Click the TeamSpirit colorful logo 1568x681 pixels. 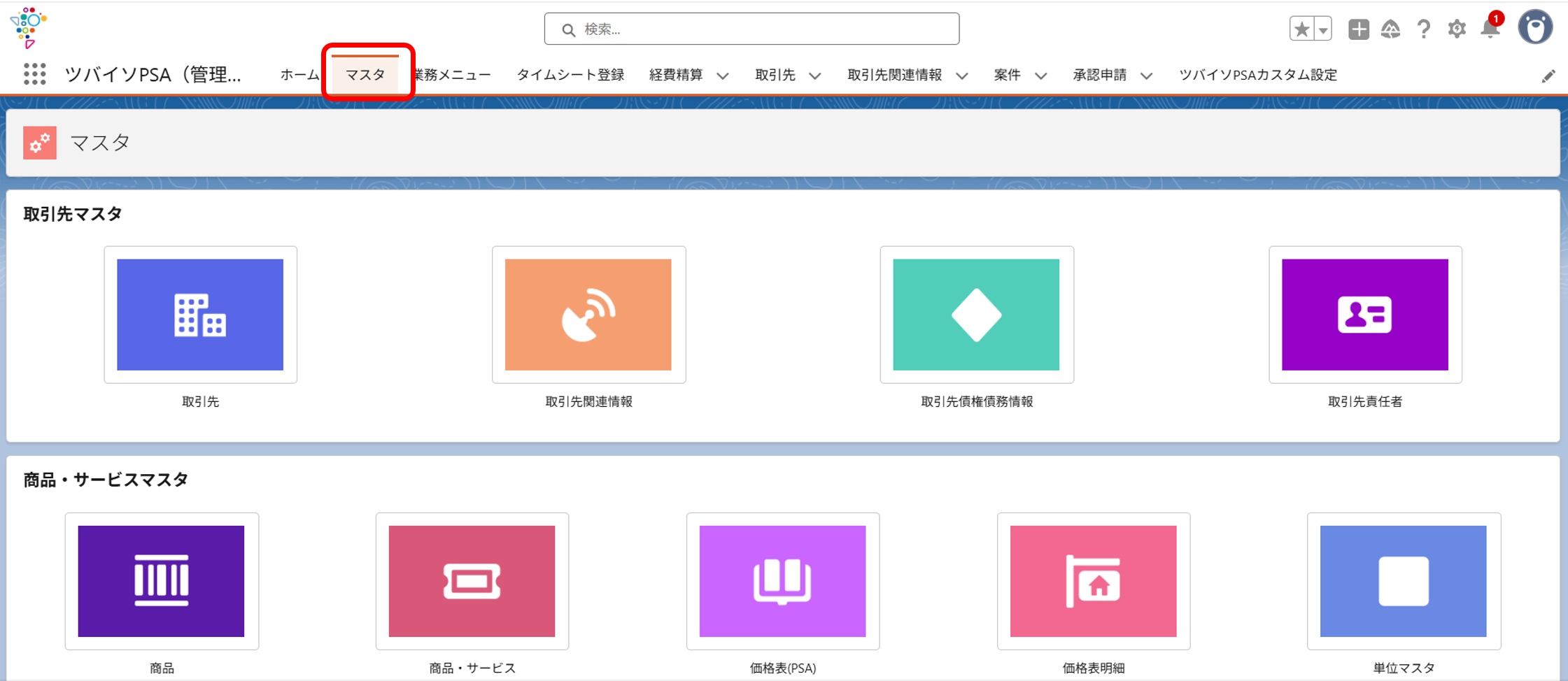(28, 27)
